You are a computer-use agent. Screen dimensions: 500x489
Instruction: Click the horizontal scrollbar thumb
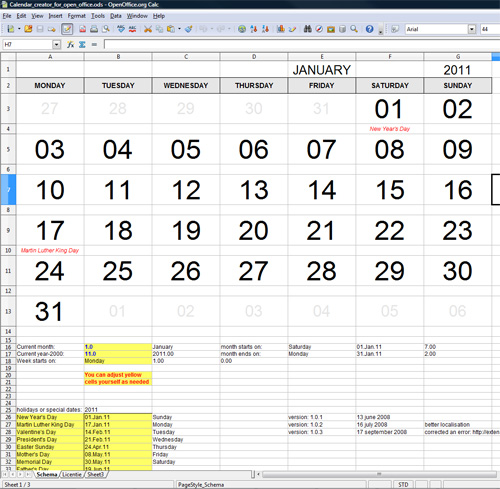tap(379, 474)
